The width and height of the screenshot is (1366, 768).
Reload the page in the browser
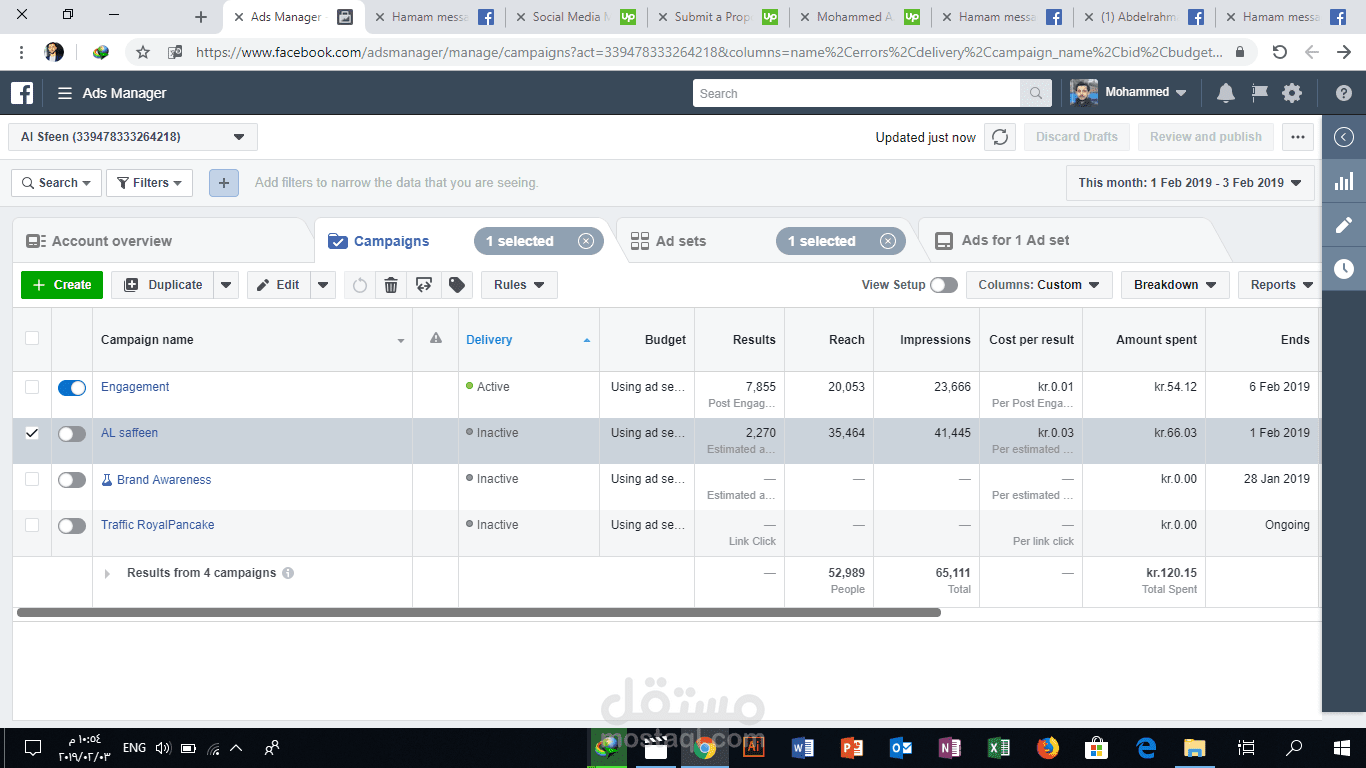coord(1279,52)
